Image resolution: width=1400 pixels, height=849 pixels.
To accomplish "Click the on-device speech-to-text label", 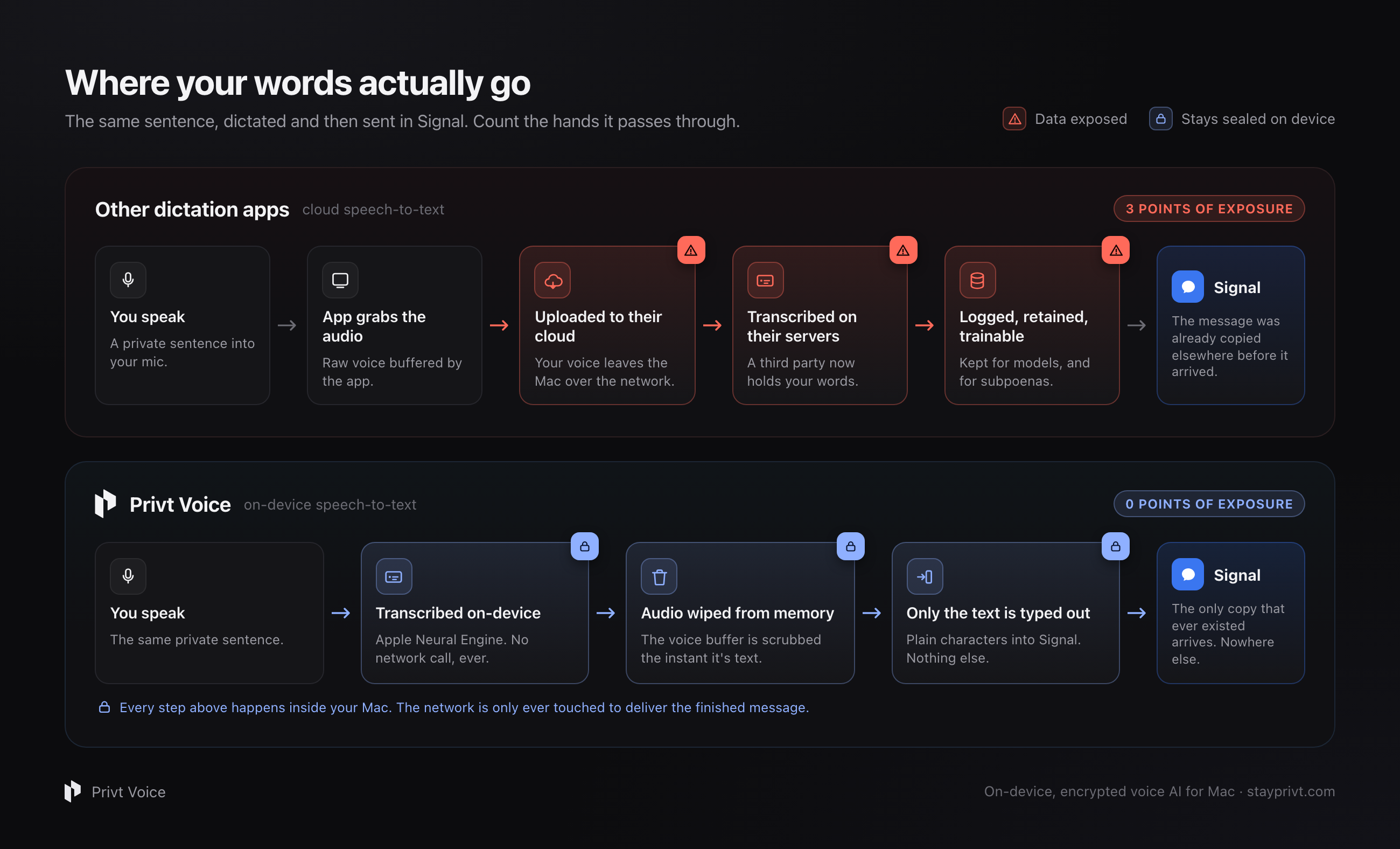I will [x=330, y=505].
